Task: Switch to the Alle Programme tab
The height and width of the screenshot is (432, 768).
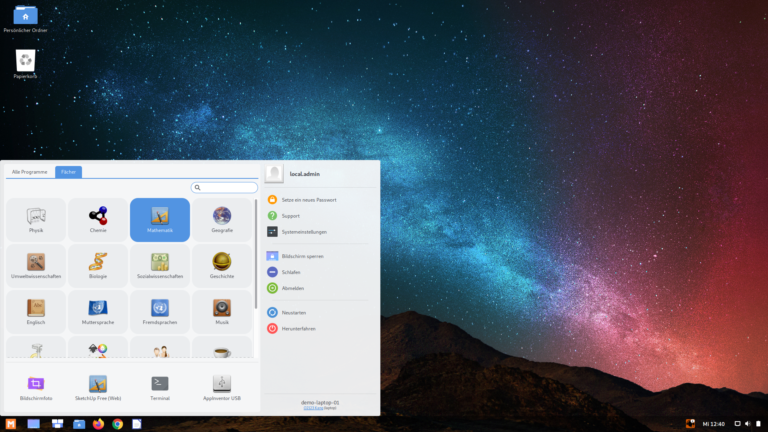Action: [x=29, y=172]
